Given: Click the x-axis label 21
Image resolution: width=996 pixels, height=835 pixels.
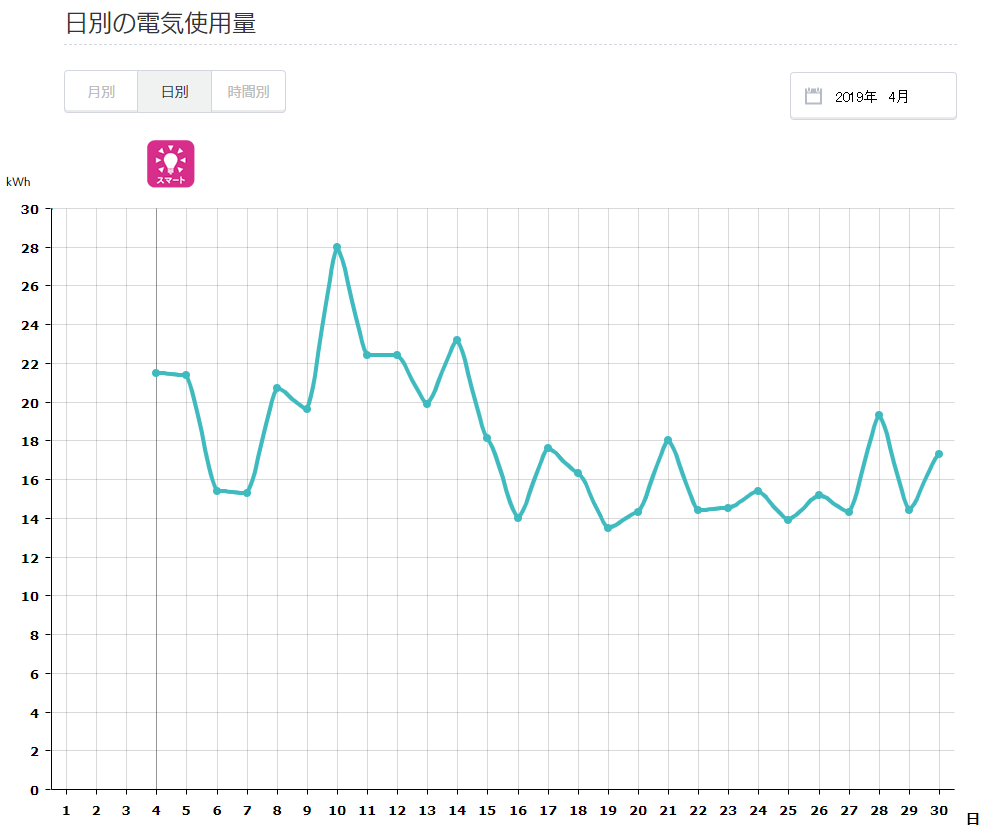Looking at the screenshot, I should [x=668, y=811].
